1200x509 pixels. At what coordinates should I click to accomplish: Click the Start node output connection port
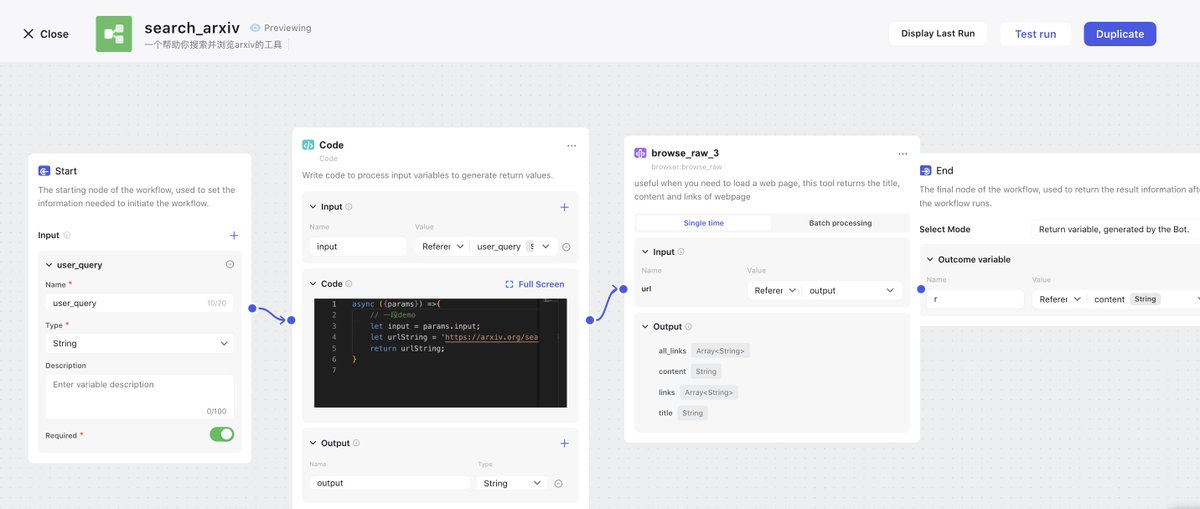[252, 308]
